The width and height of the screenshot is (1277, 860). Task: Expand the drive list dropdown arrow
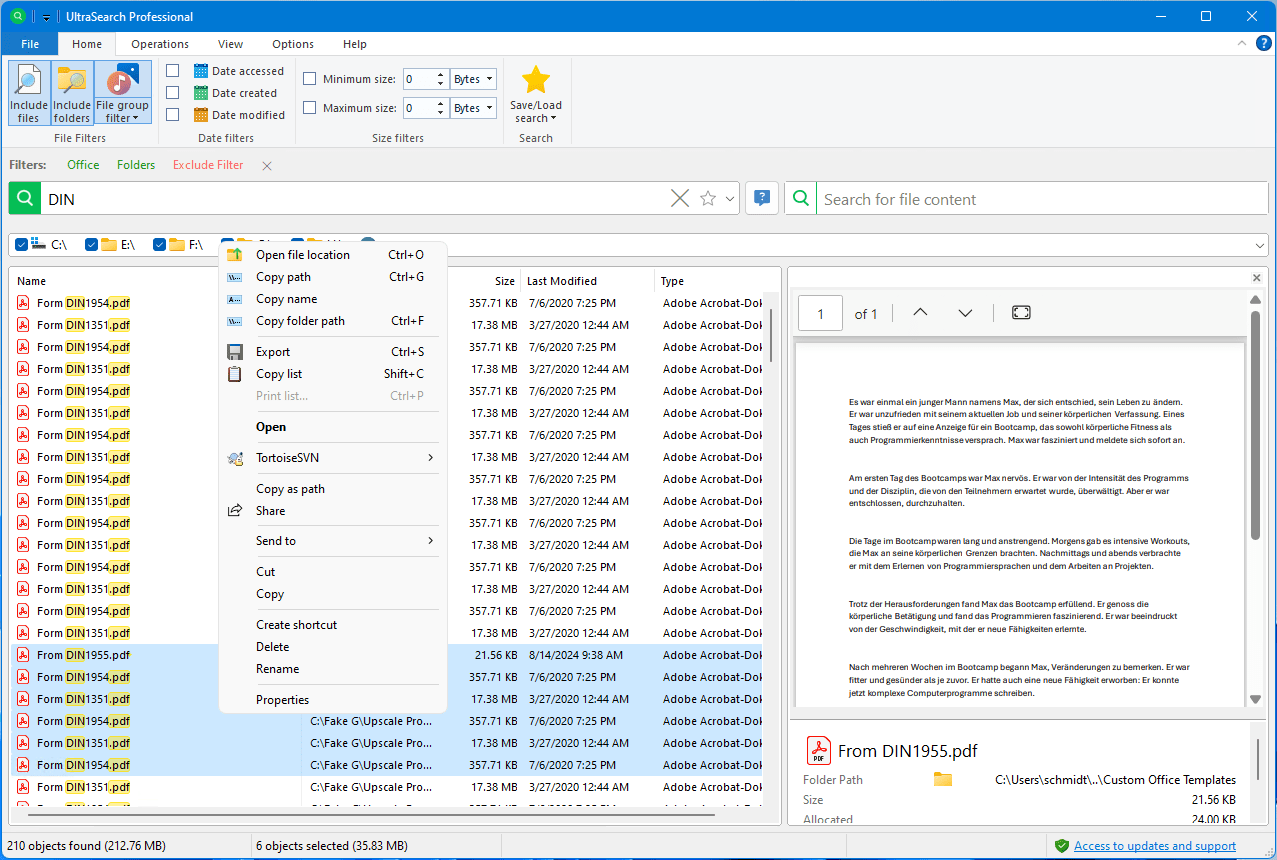click(1258, 246)
